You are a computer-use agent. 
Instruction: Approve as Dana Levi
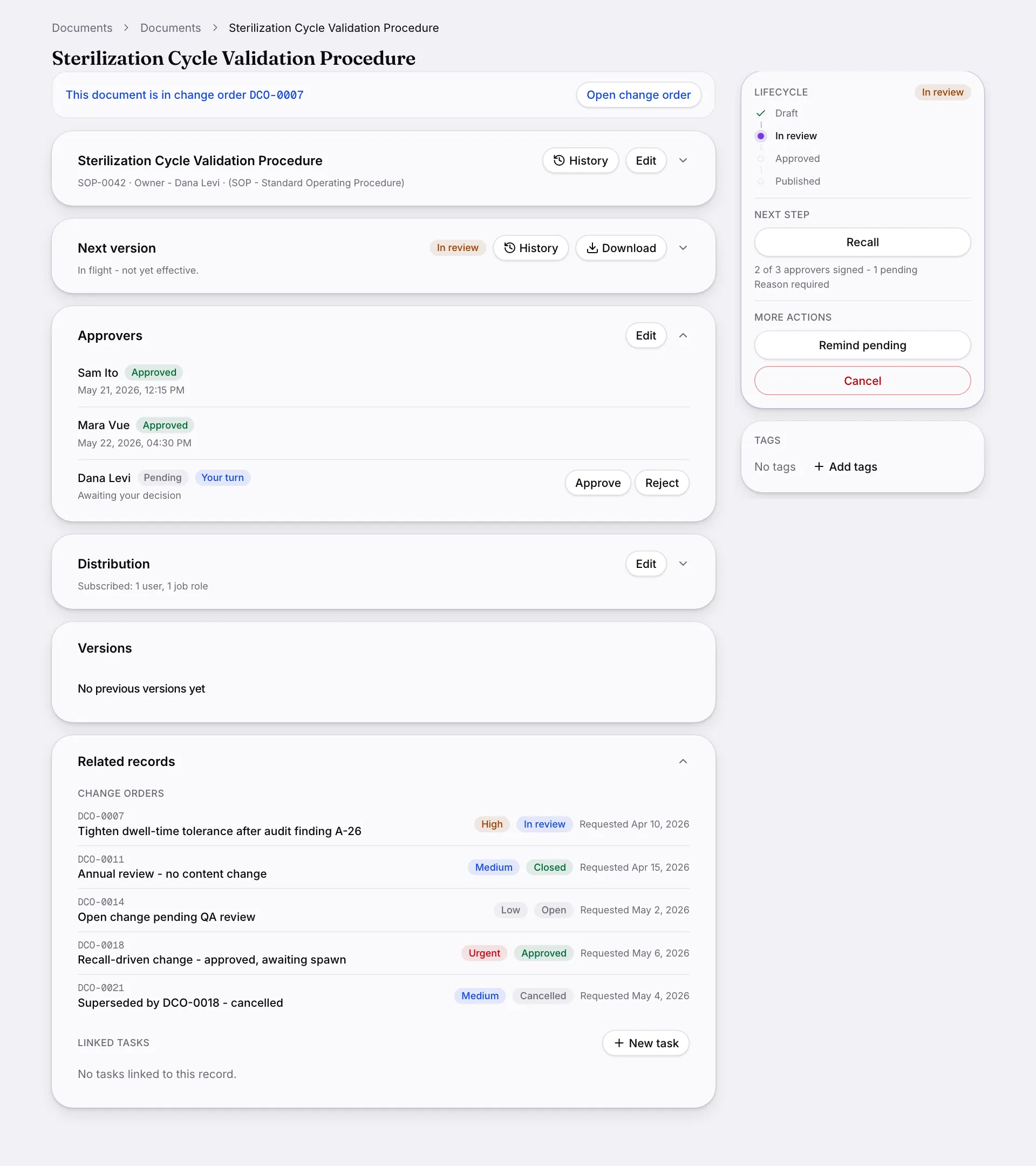[x=597, y=483]
